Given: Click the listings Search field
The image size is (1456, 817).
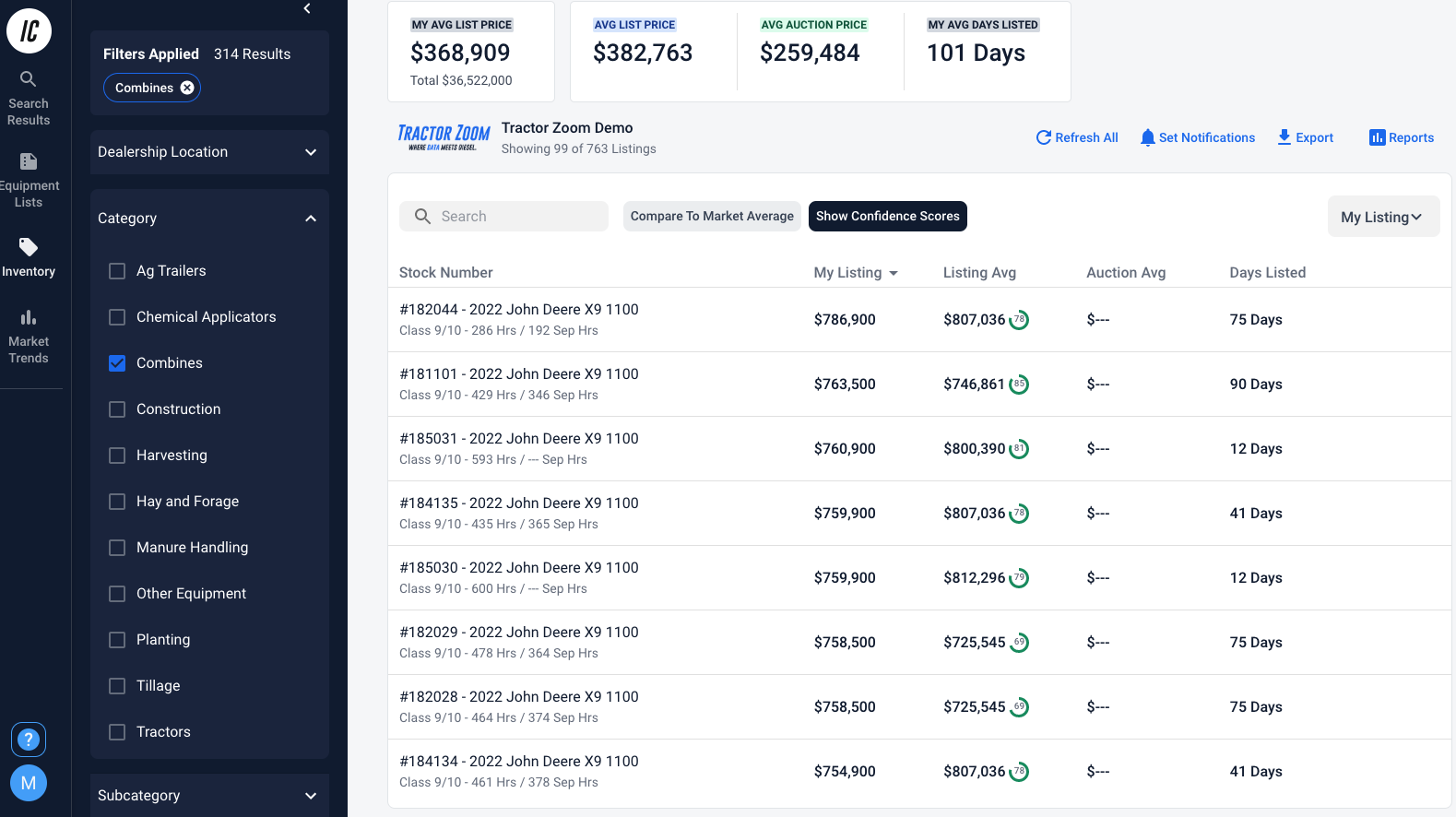Looking at the screenshot, I should click(503, 216).
